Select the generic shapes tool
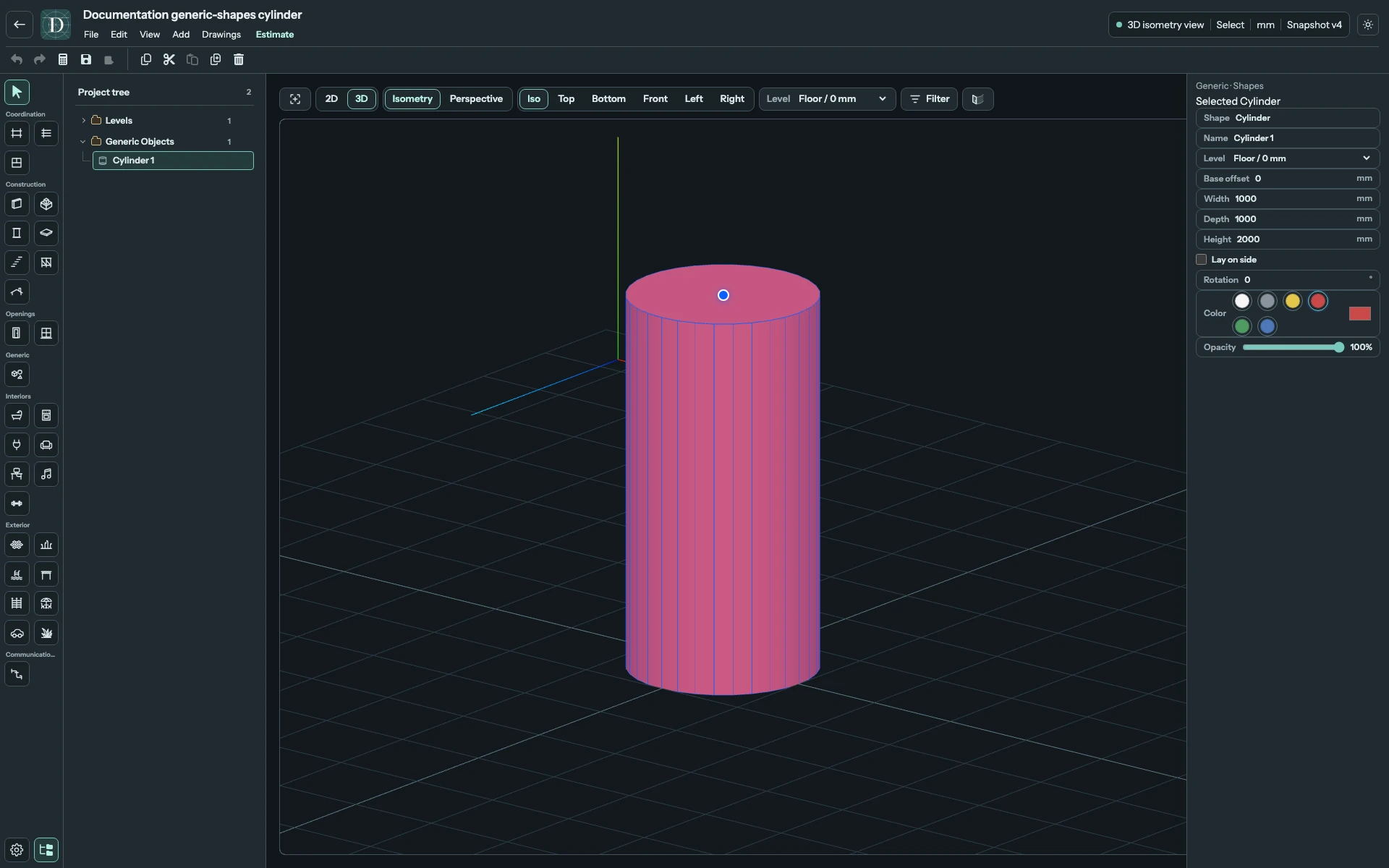 [x=17, y=375]
